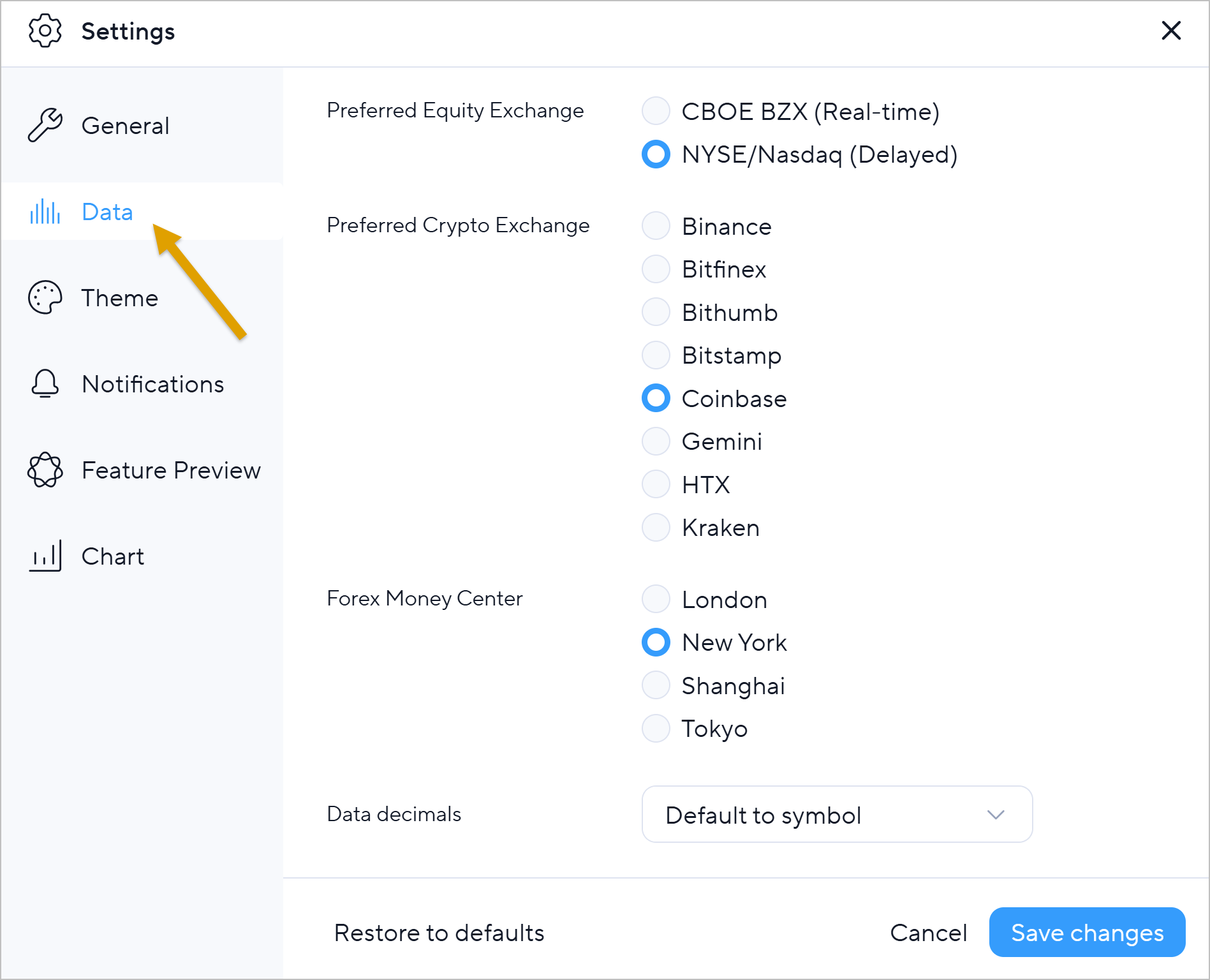Set Forex Money Center to Tokyo

click(656, 729)
